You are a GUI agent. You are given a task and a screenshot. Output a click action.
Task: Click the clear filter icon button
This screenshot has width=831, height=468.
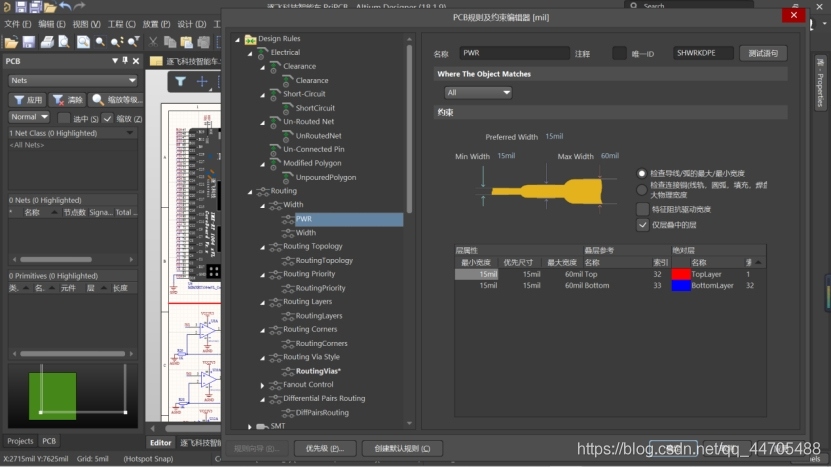click(x=67, y=100)
